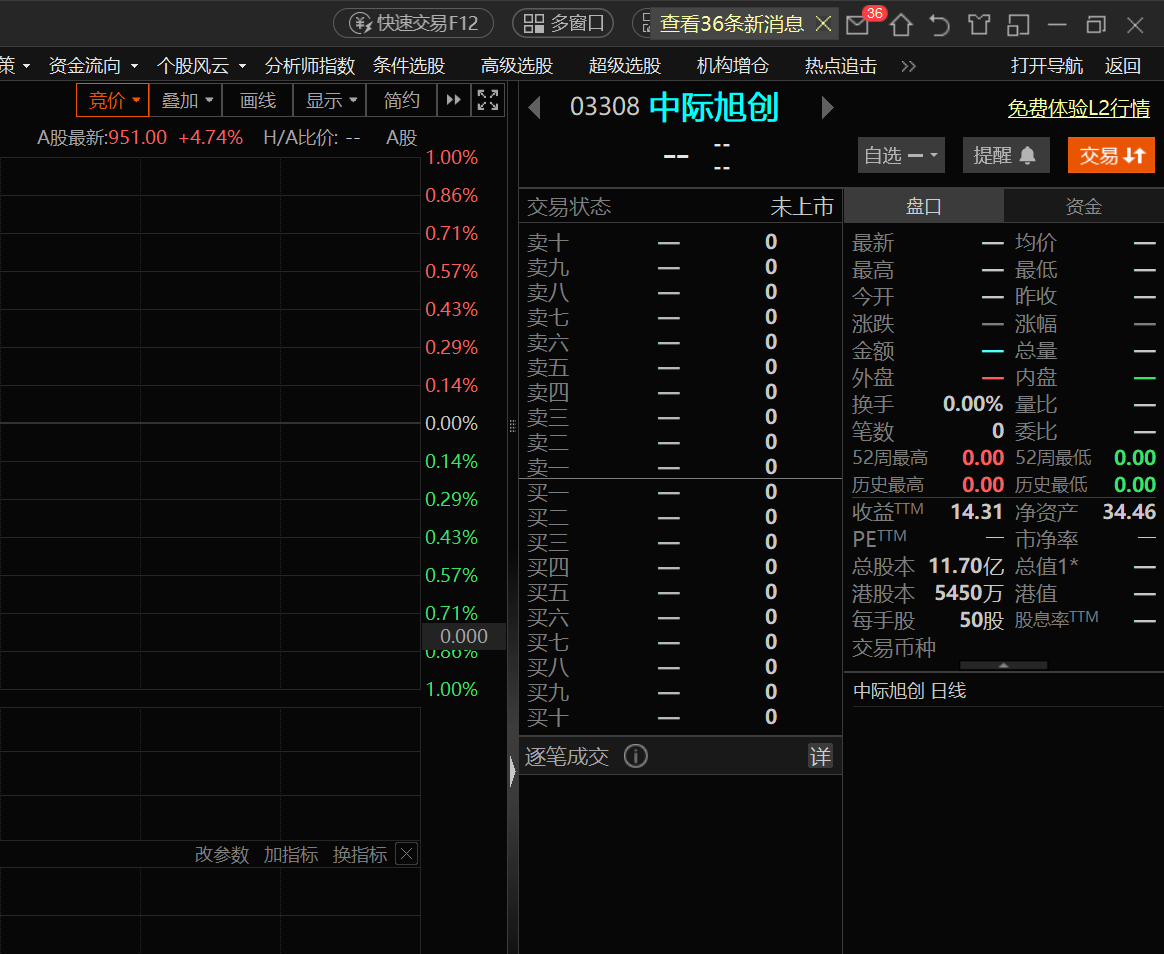Go to the home page icon
1164x954 pixels.
[901, 24]
